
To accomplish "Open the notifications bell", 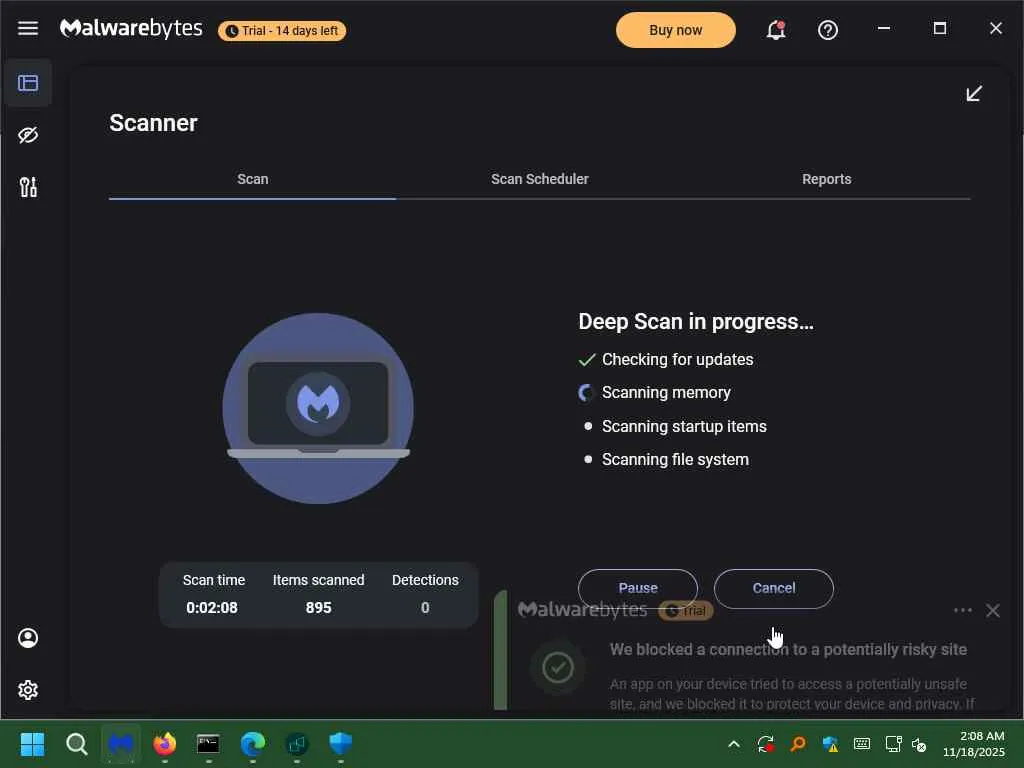I will tap(775, 30).
